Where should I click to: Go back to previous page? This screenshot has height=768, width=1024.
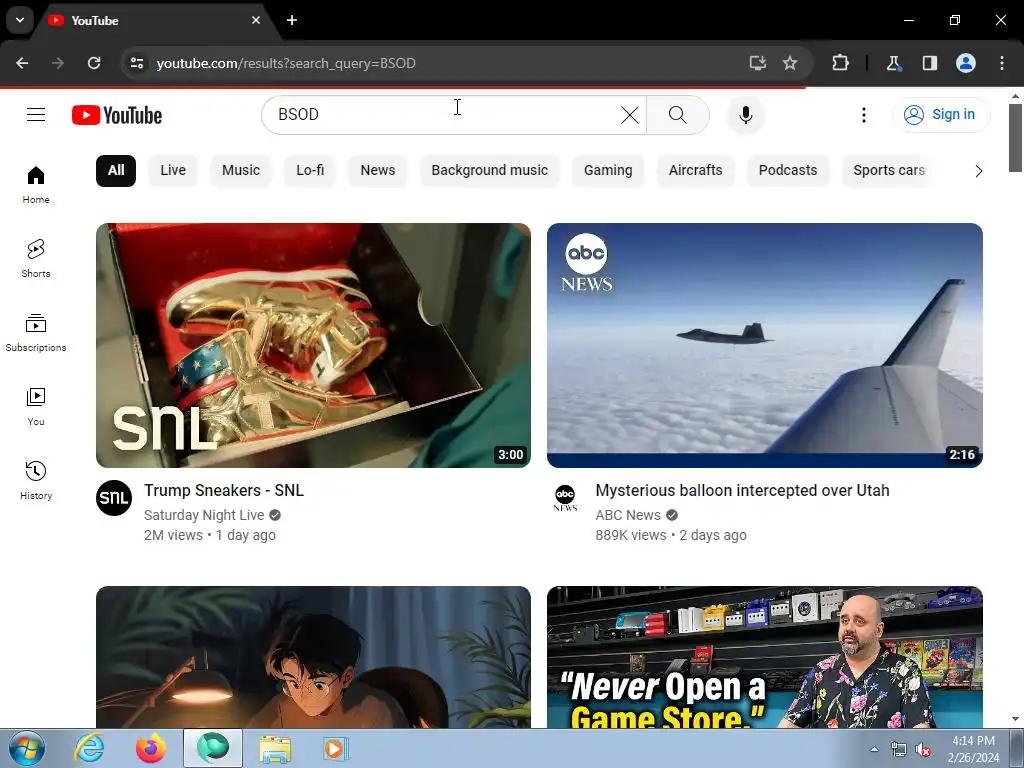(22, 63)
